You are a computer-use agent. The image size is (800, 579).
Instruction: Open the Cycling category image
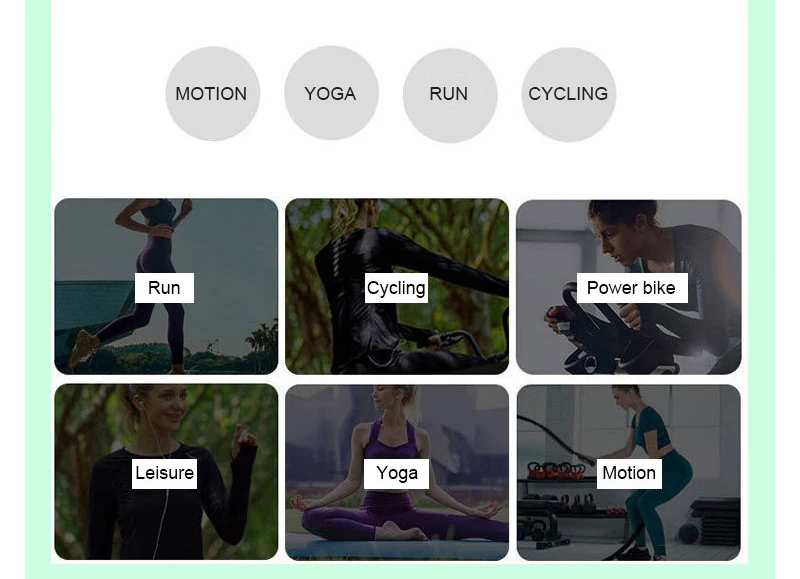point(397,286)
